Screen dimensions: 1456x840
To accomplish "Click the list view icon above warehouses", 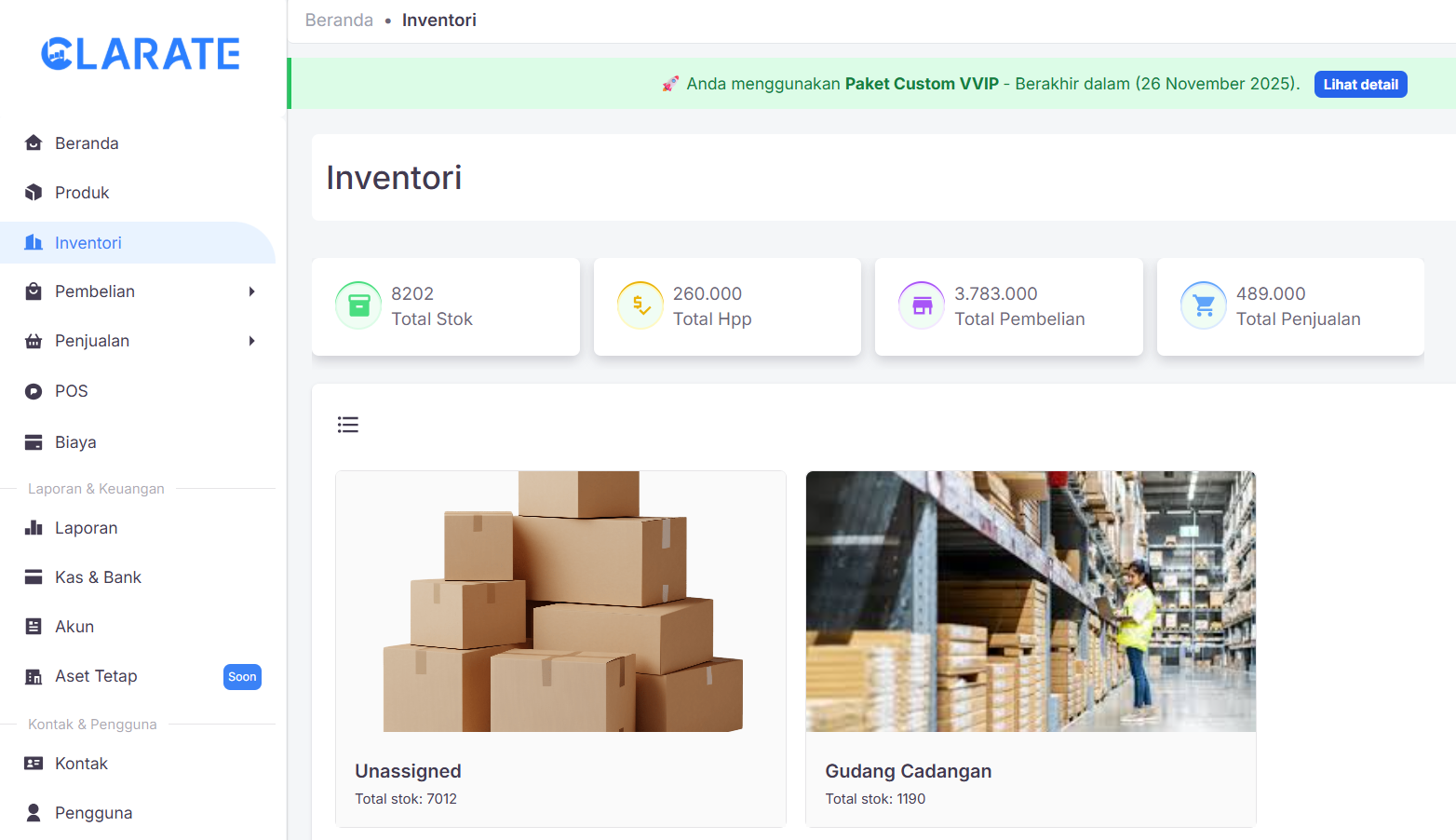I will coord(348,425).
